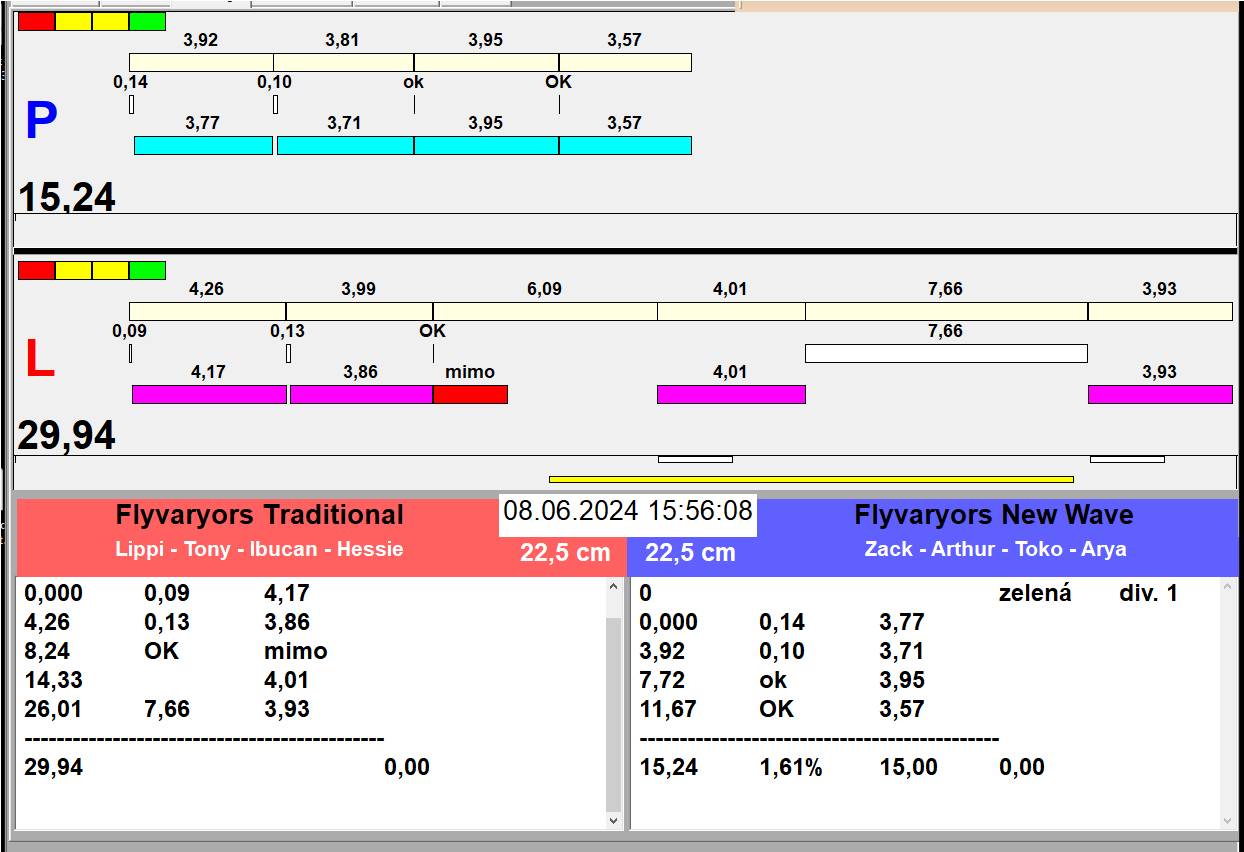Click the red start light in lane P
The height and width of the screenshot is (852, 1244).
pos(36,21)
